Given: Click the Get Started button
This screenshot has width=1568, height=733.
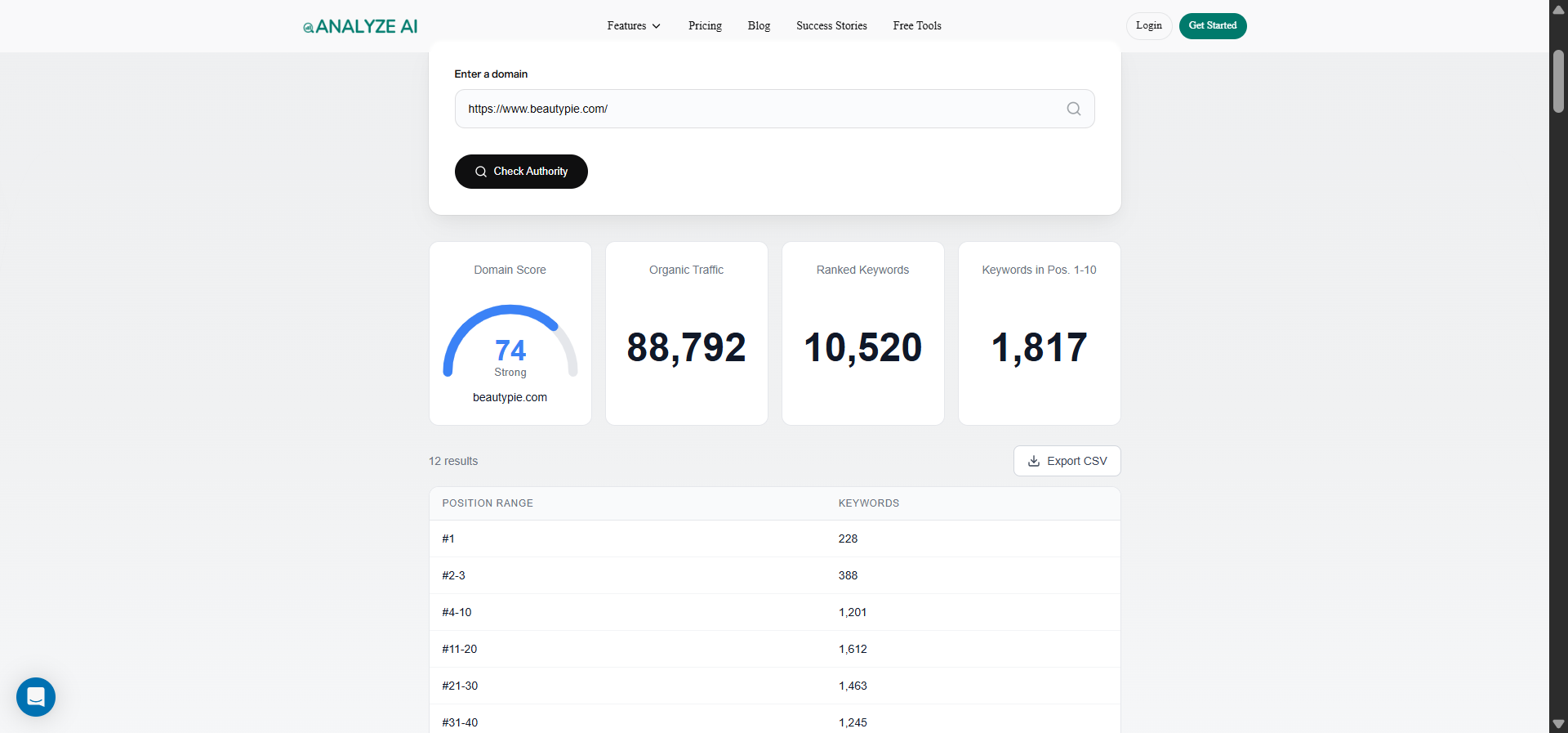Looking at the screenshot, I should [1213, 26].
